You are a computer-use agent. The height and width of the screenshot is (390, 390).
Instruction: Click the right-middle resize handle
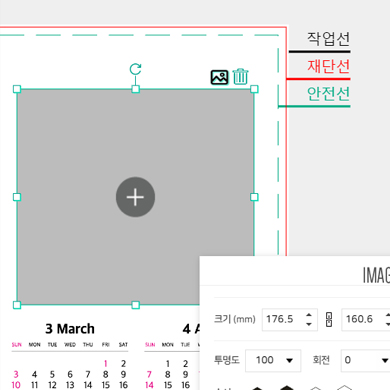coord(254,197)
